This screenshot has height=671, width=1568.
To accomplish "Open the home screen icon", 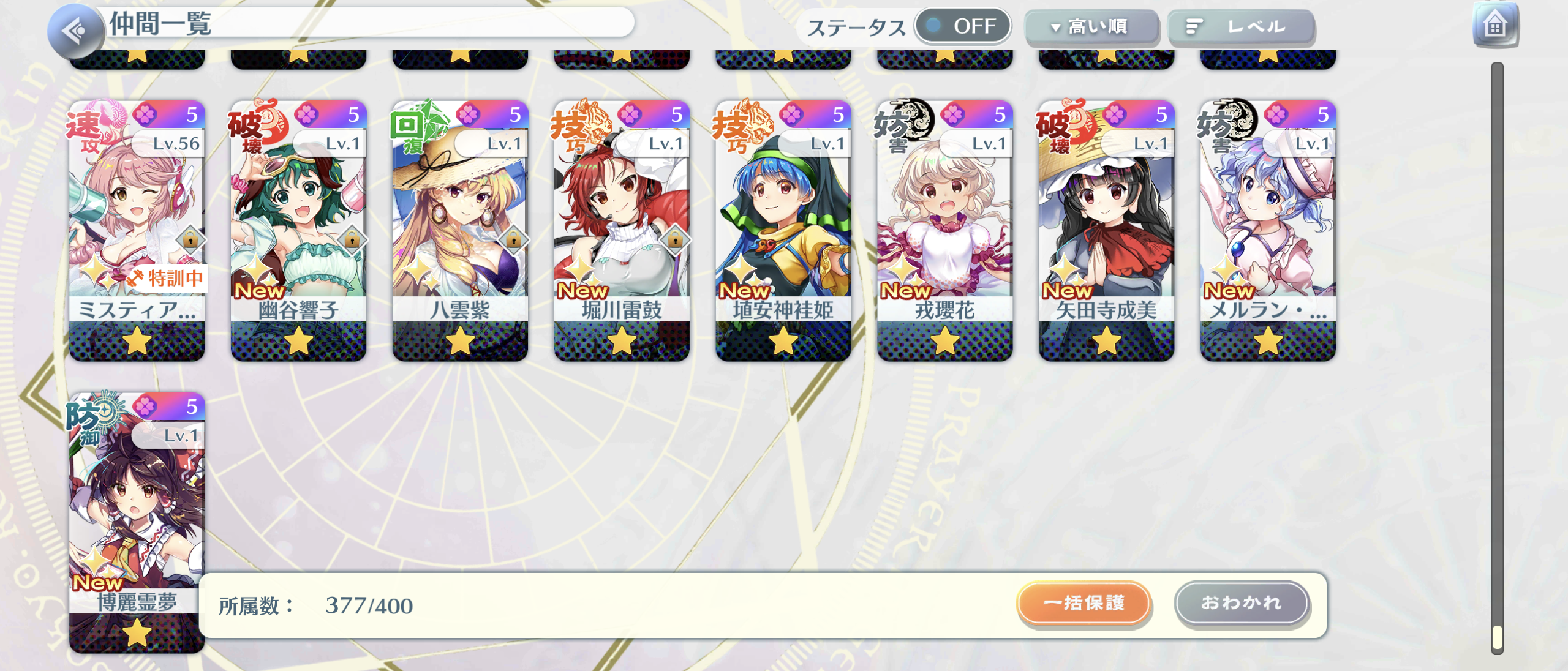I will (1495, 26).
